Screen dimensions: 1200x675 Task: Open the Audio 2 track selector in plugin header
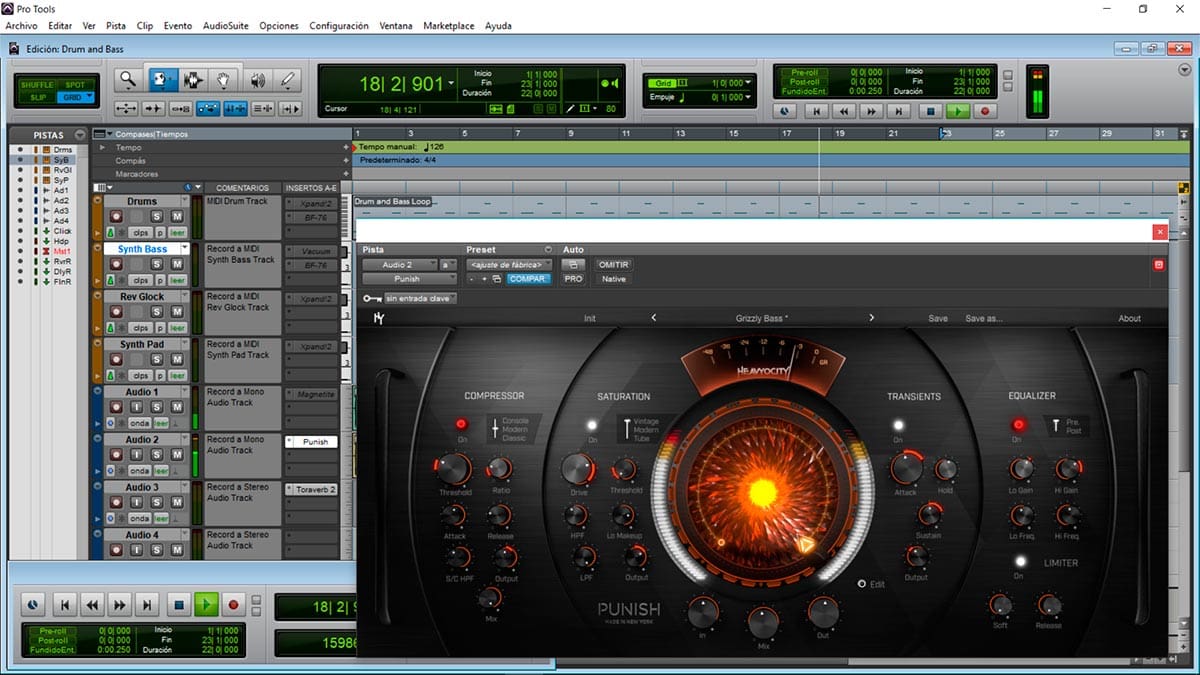400,264
